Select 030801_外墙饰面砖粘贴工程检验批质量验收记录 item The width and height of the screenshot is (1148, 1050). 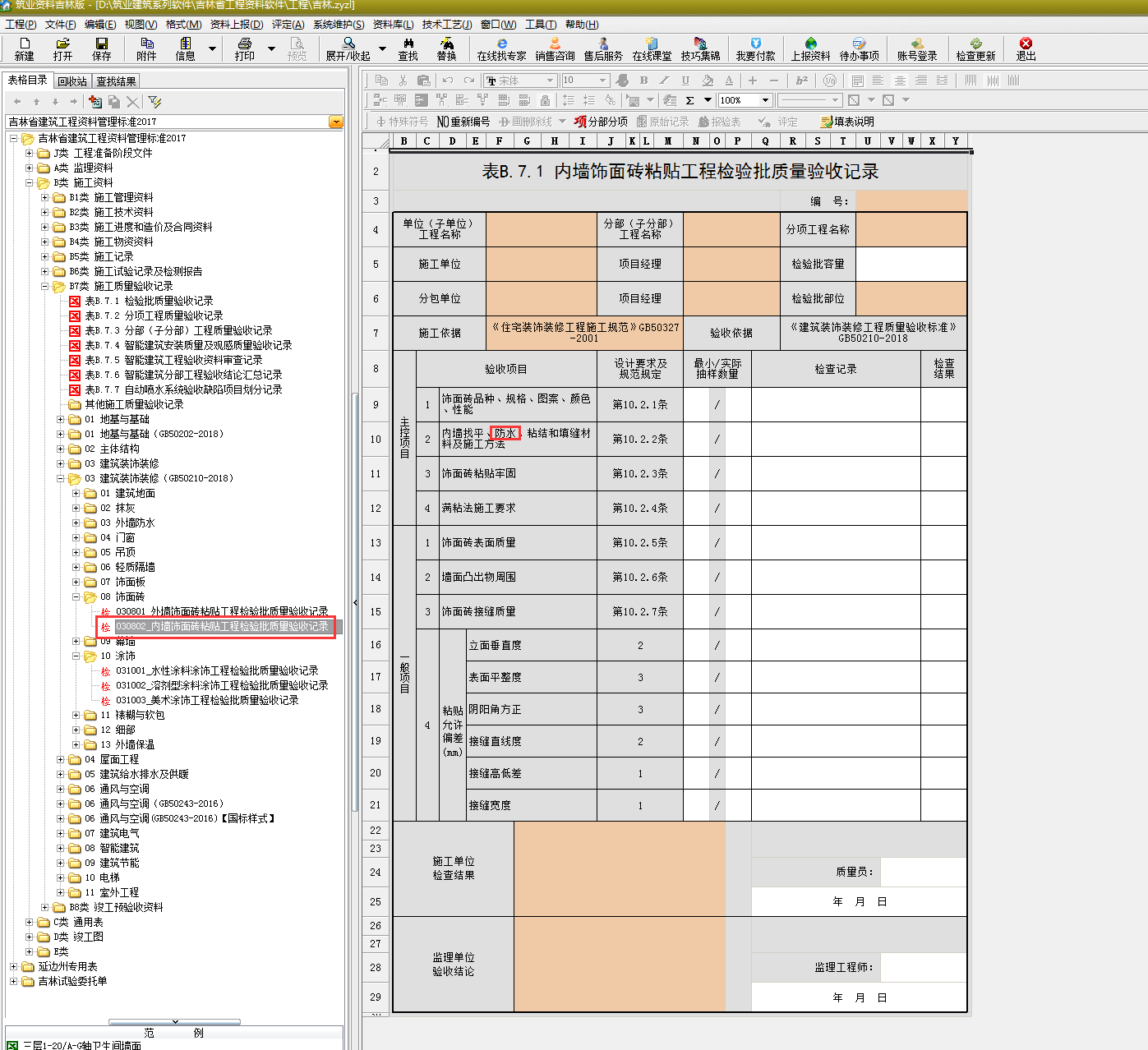222,611
